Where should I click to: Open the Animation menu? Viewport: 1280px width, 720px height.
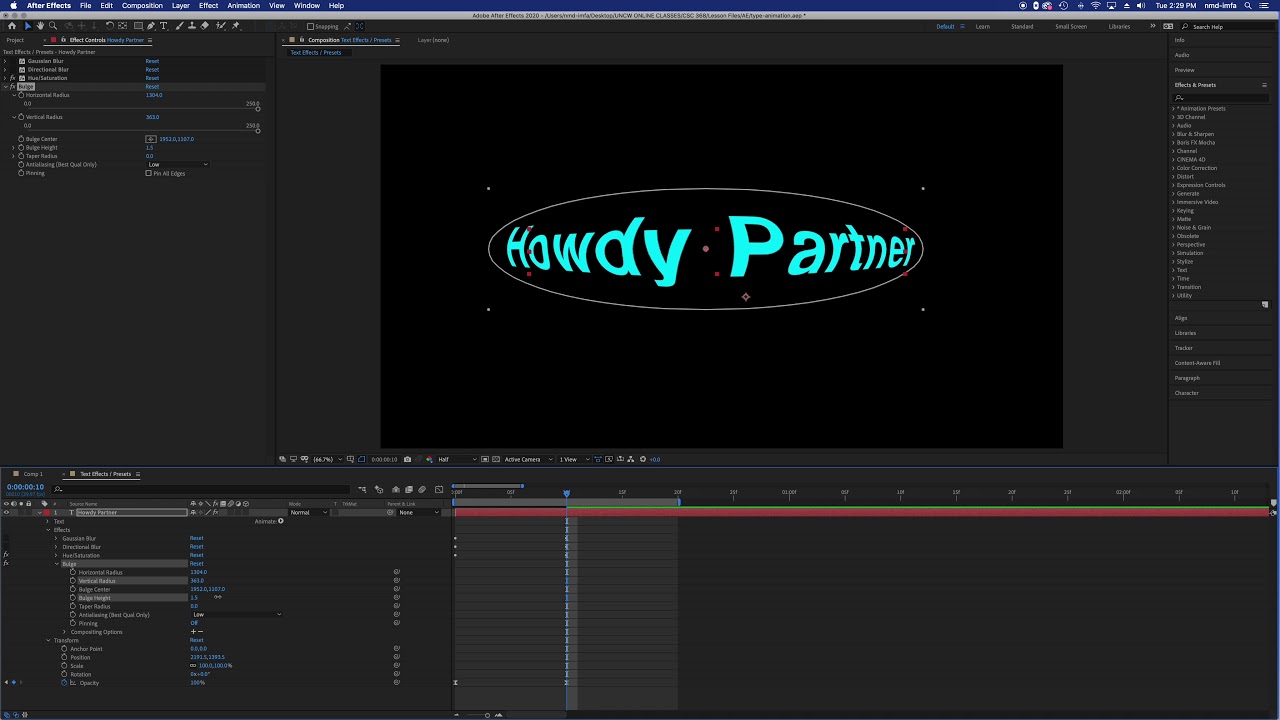[243, 5]
